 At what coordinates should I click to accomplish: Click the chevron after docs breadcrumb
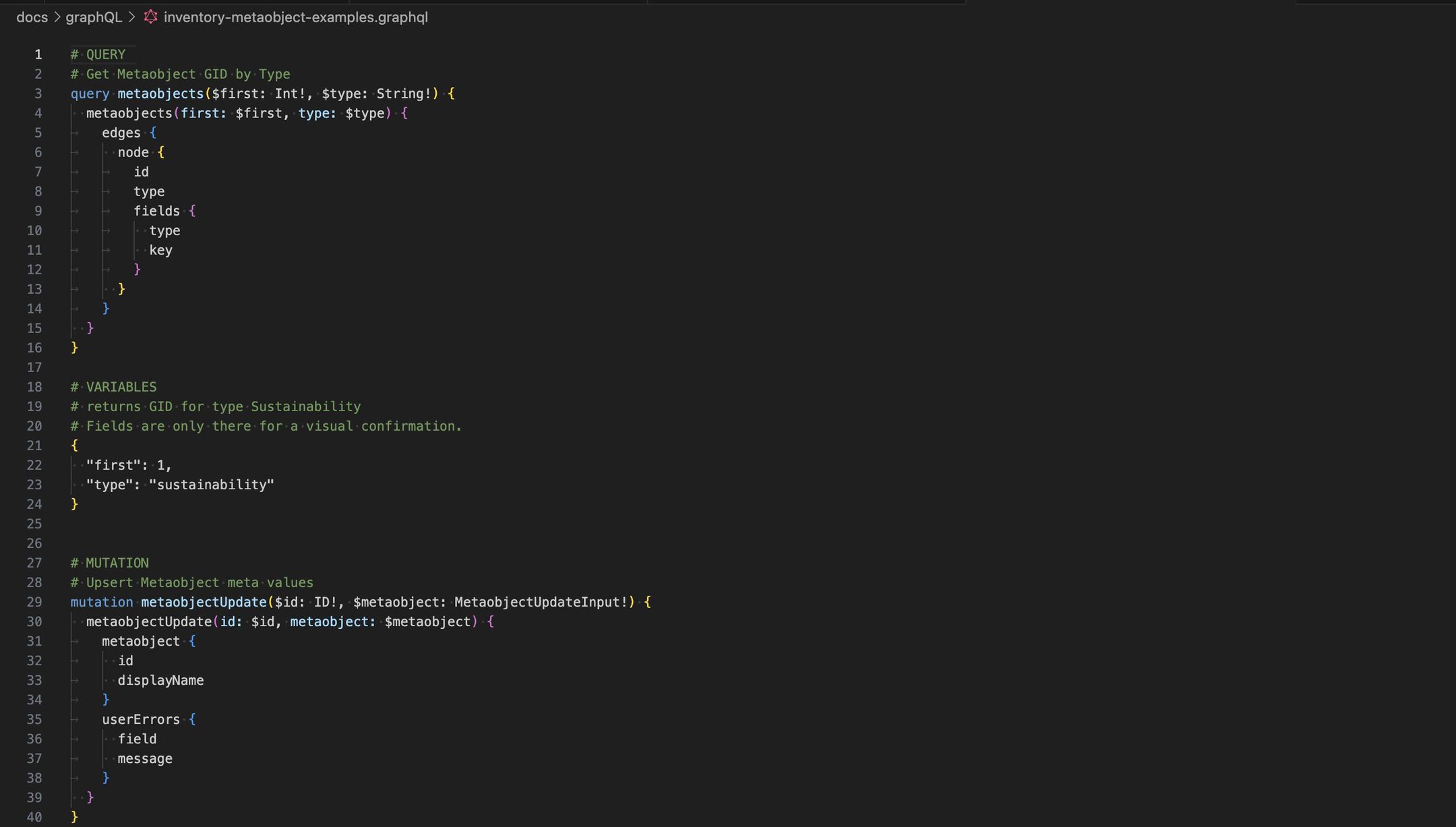57,18
